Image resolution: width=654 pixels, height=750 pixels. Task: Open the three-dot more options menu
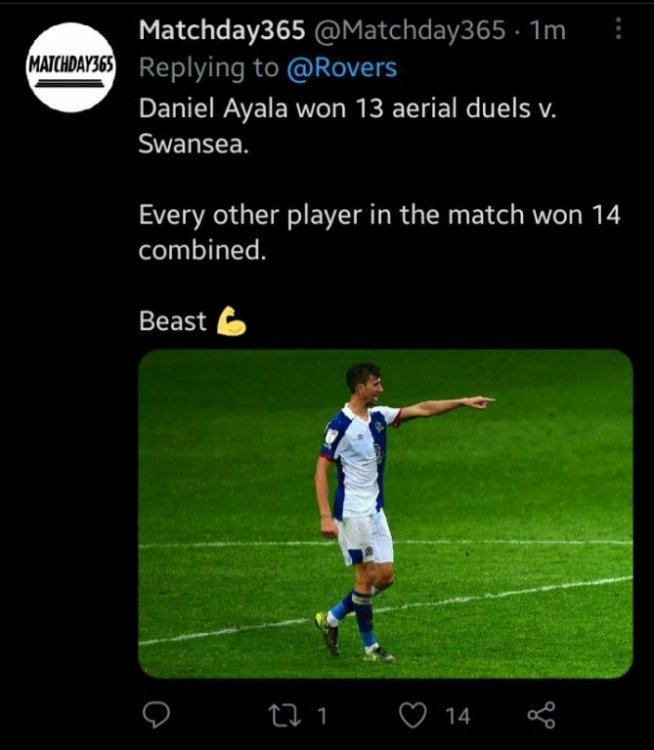tap(618, 31)
